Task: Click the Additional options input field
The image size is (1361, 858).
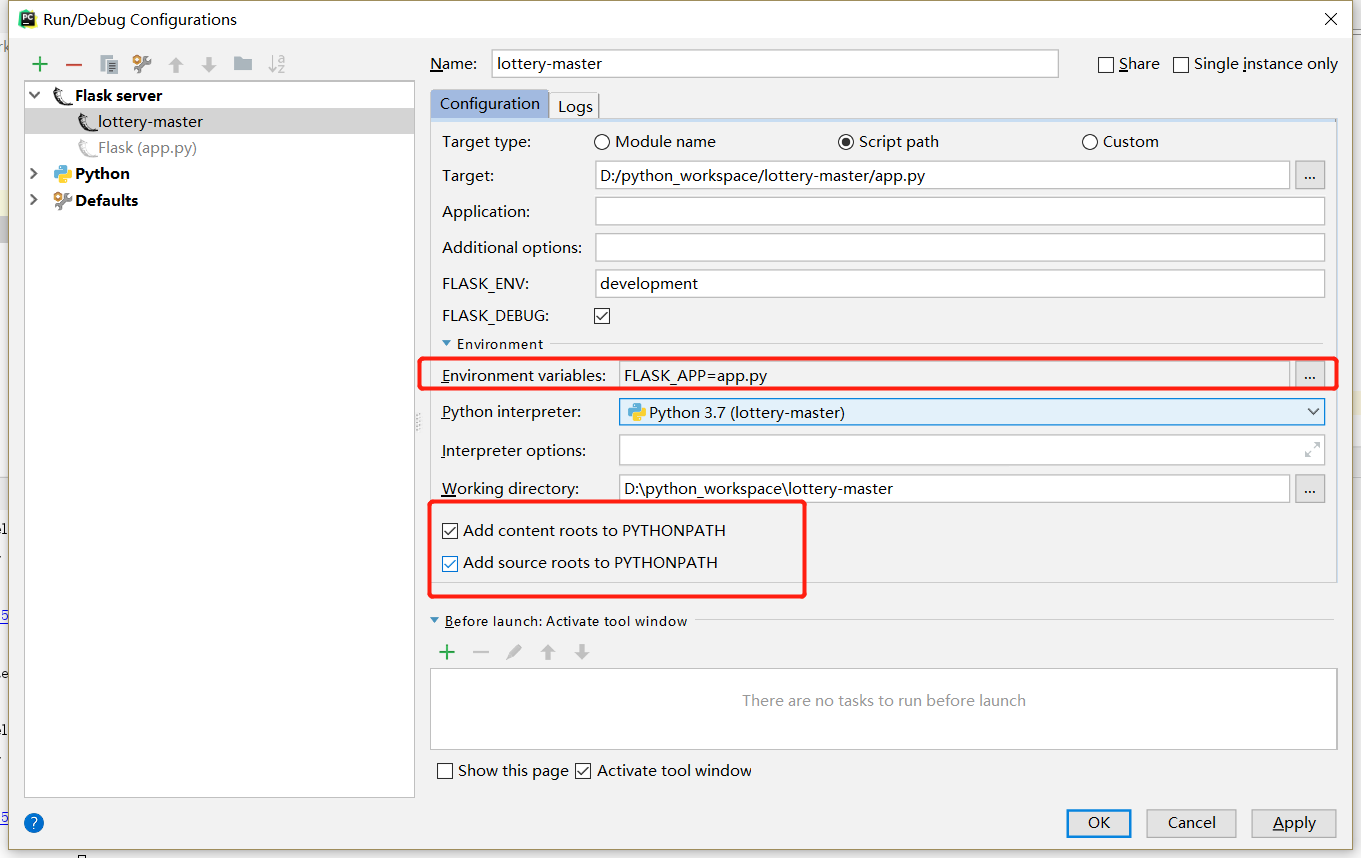Action: [960, 247]
